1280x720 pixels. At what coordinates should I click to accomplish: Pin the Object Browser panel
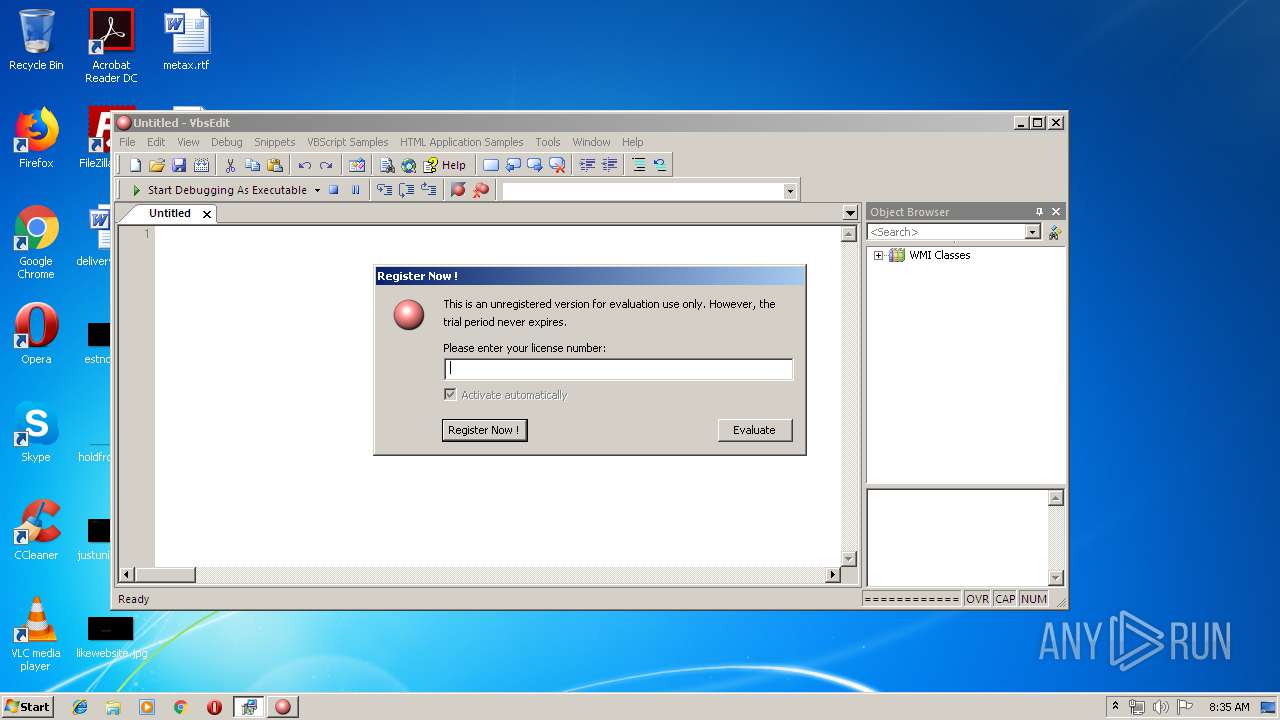point(1039,212)
